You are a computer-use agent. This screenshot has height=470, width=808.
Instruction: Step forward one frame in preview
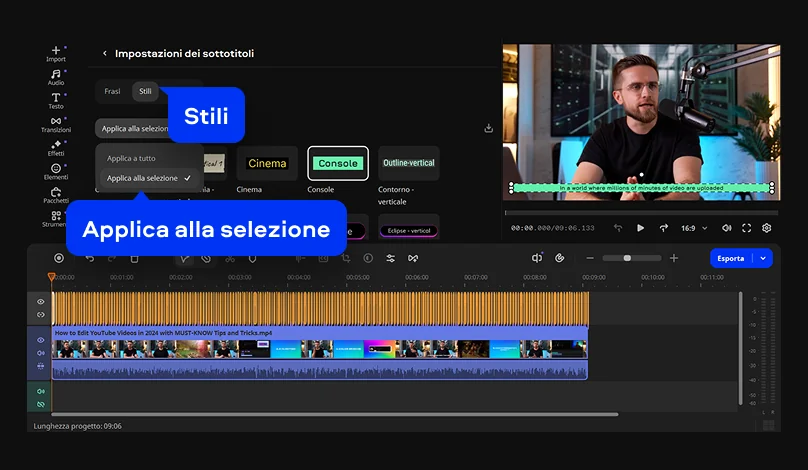click(663, 228)
